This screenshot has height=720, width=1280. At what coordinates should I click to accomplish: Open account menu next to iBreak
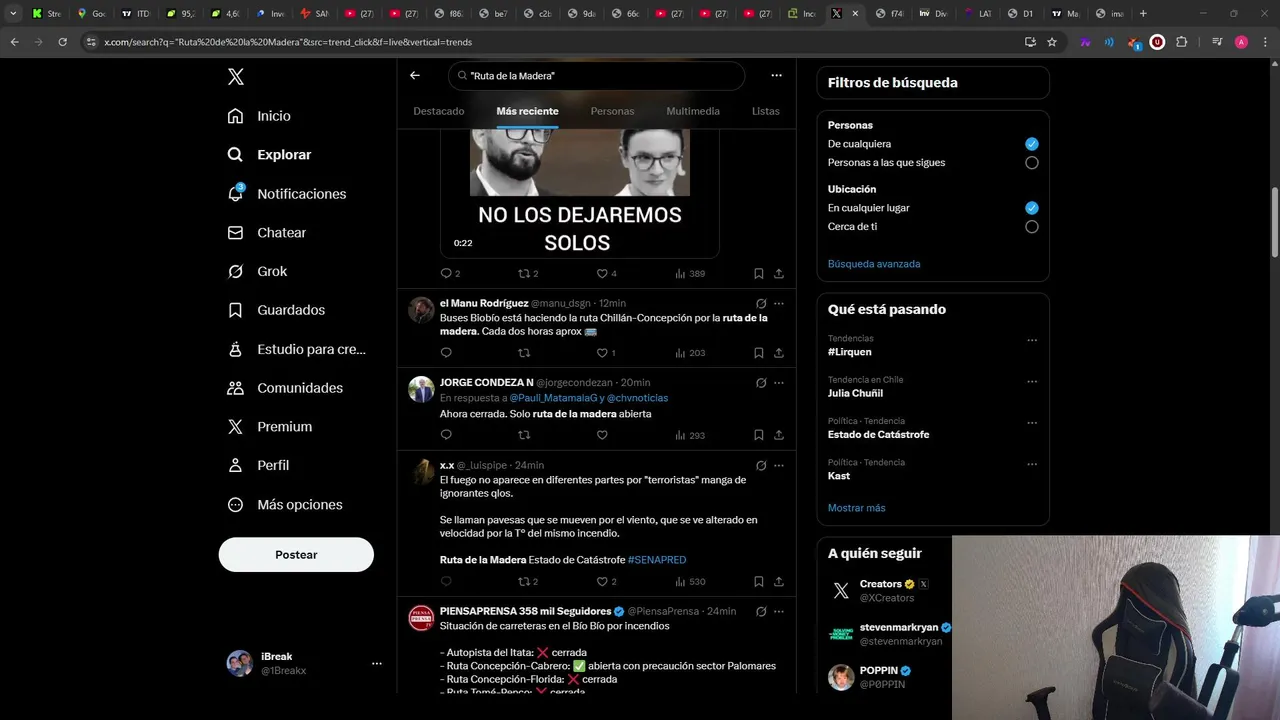coord(377,663)
